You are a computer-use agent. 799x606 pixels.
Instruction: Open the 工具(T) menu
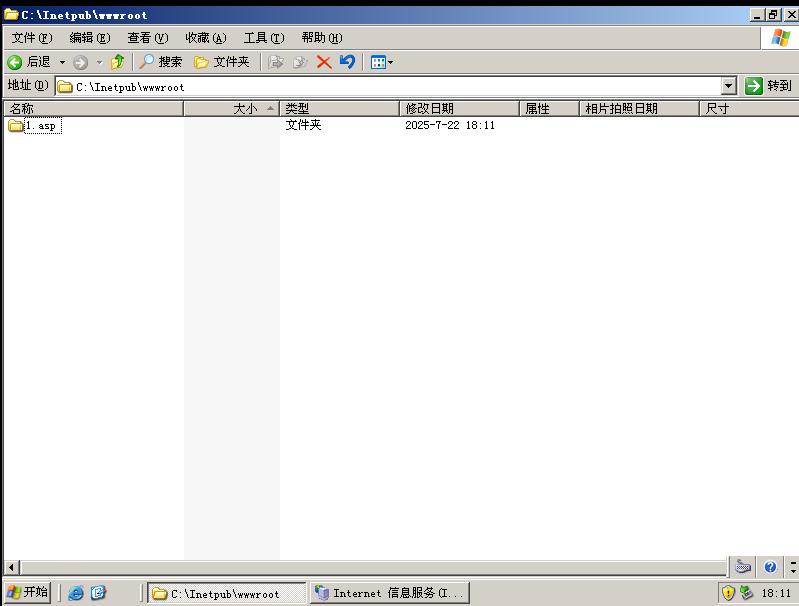coord(264,38)
